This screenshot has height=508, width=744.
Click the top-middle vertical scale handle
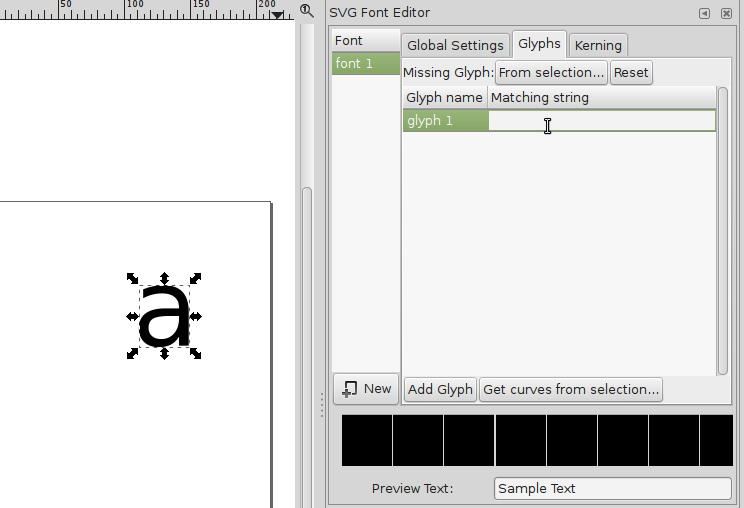164,277
